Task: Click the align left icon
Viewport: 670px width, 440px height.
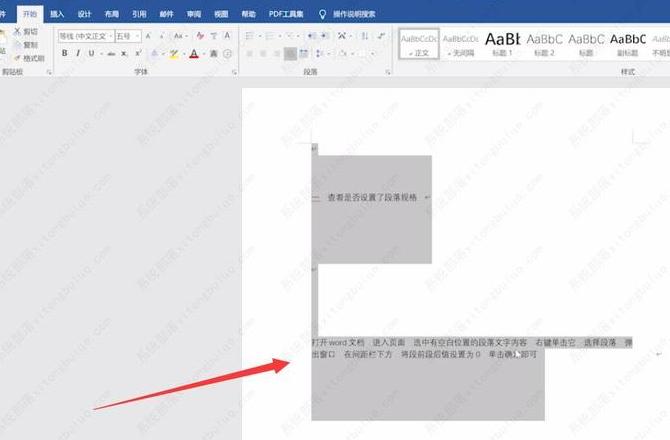Action: 250,53
